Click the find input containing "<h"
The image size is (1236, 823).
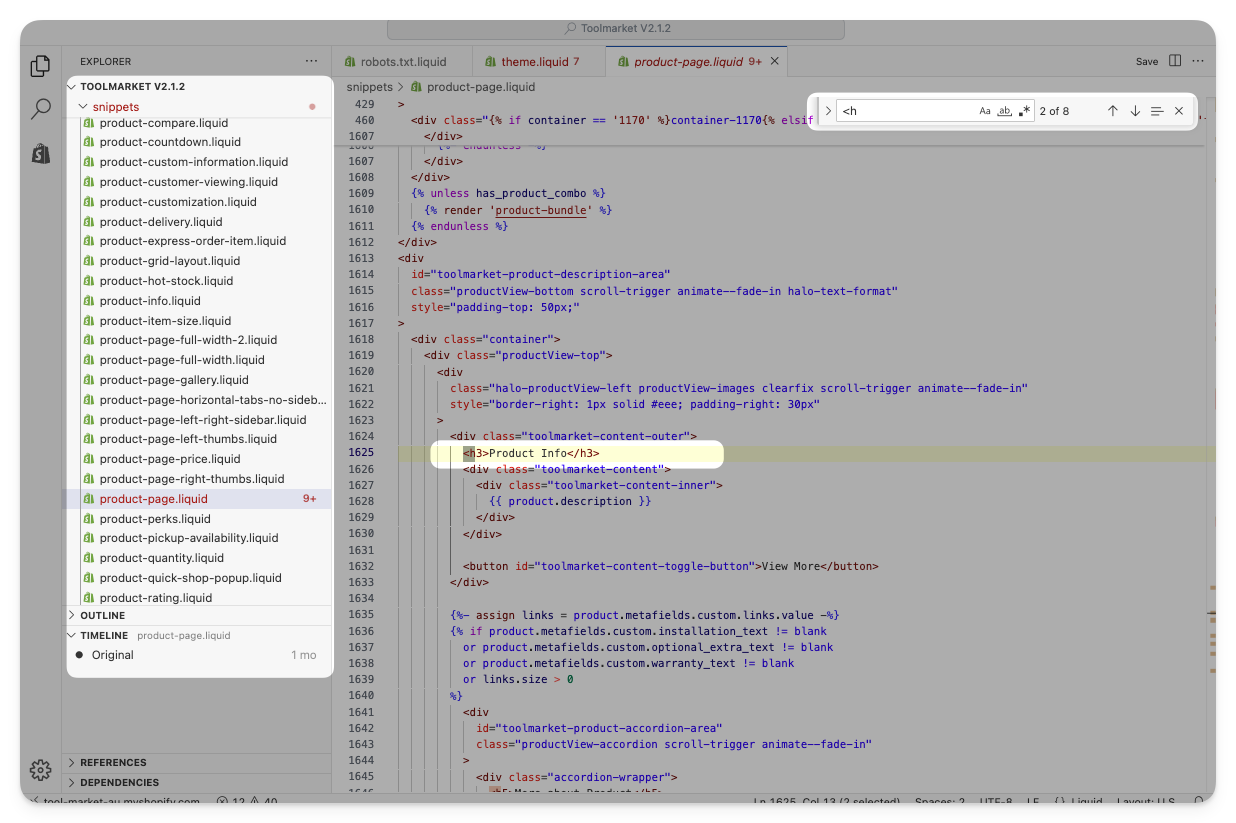click(905, 111)
